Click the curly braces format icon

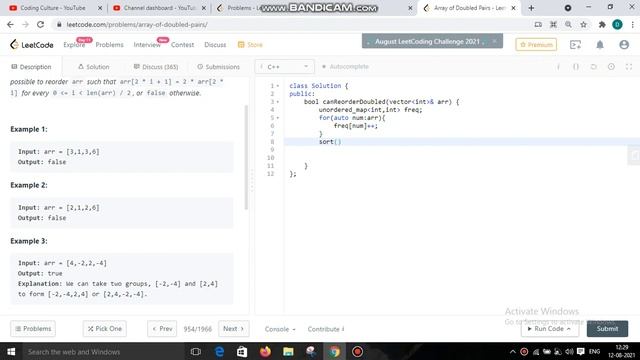coord(576,67)
